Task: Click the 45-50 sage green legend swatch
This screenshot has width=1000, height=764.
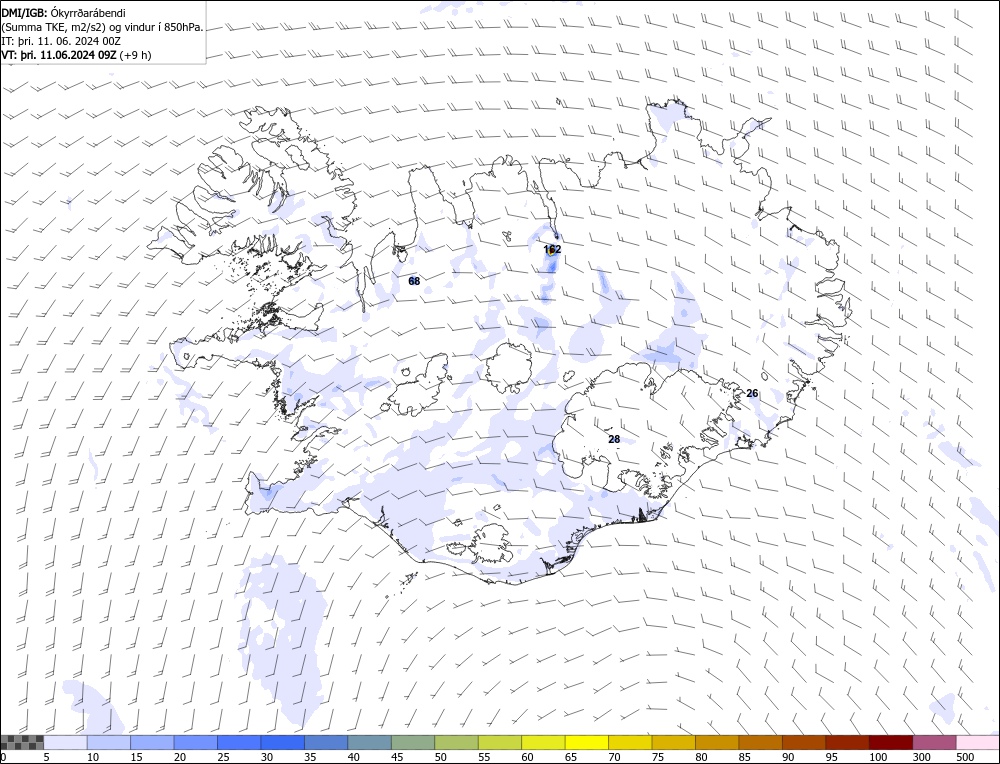Action: [x=413, y=742]
